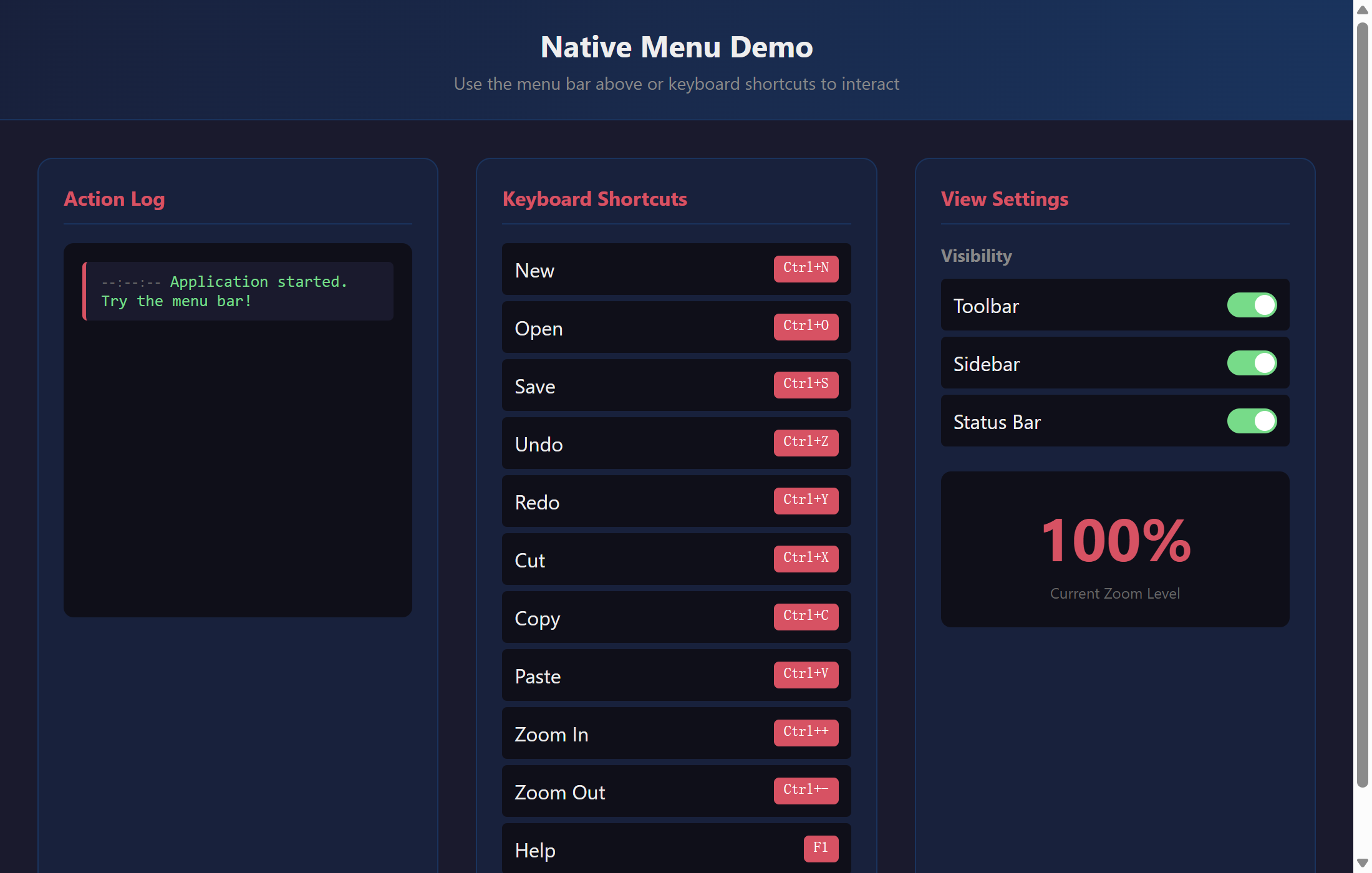The height and width of the screenshot is (873, 1372).
Task: Turn off the Sidebar switch
Action: point(1251,363)
